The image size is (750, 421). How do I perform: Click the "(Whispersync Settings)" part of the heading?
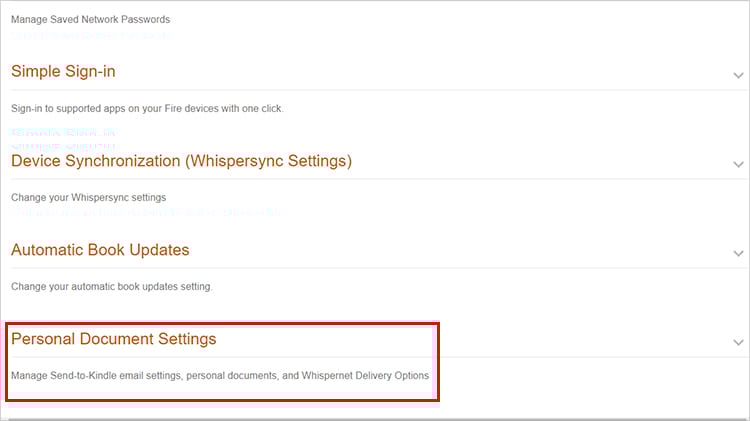click(269, 161)
